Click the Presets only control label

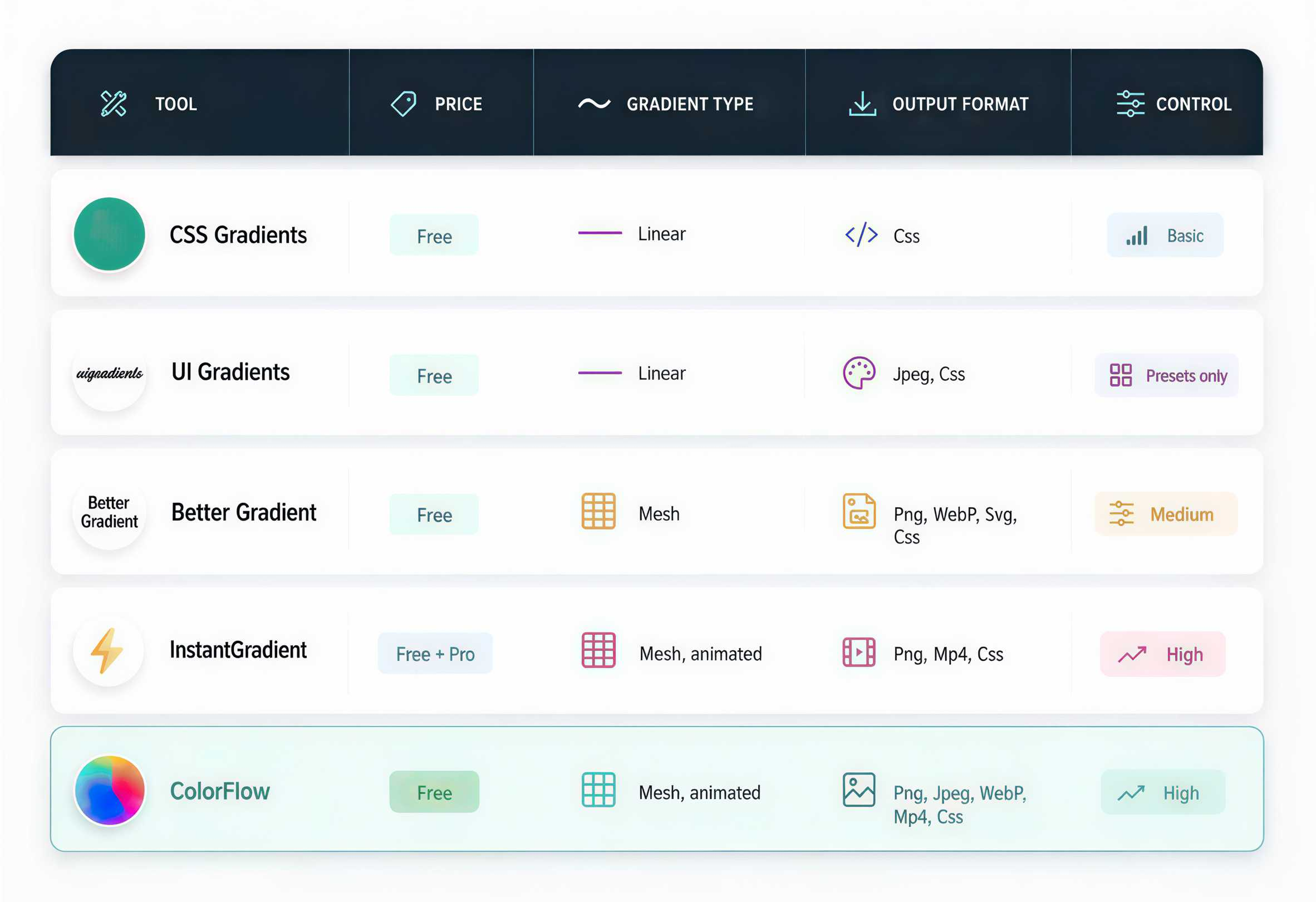pos(1186,376)
